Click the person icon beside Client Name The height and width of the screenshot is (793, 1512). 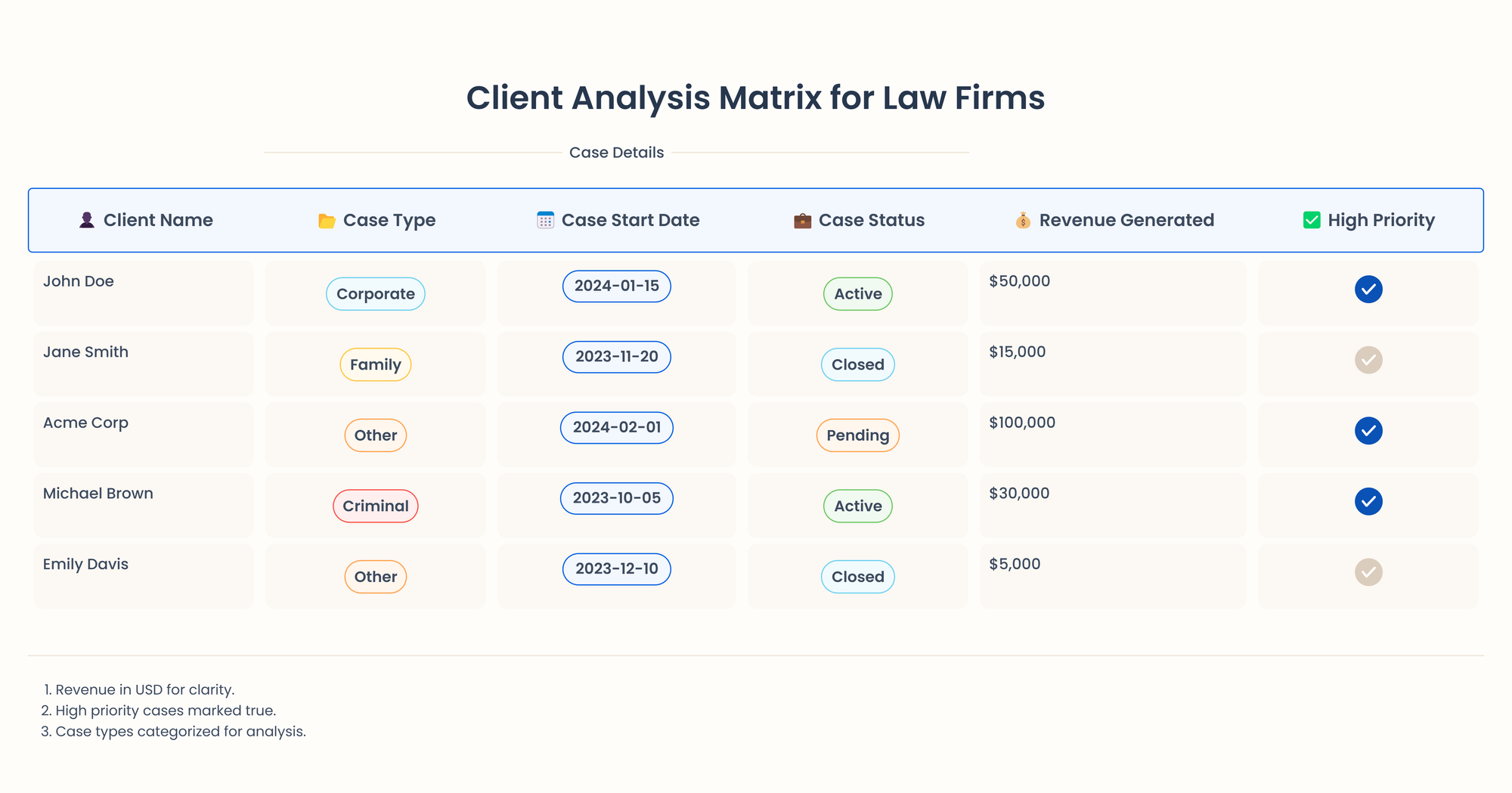(87, 220)
